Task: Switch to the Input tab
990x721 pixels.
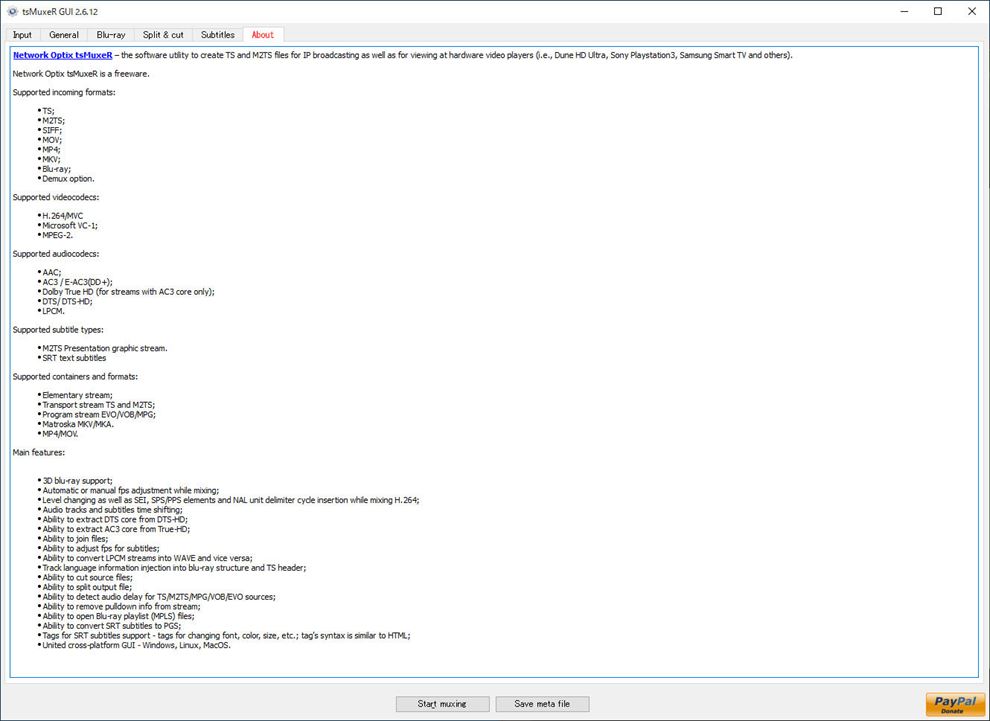Action: point(22,35)
